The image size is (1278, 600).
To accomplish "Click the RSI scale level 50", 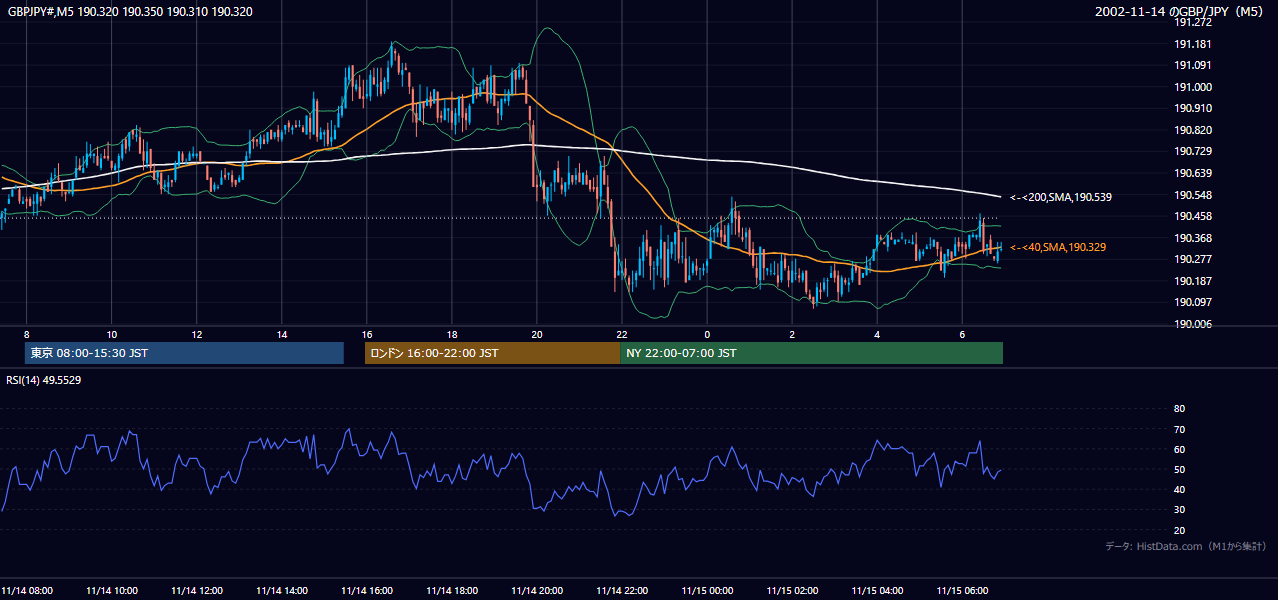I will coord(1179,470).
